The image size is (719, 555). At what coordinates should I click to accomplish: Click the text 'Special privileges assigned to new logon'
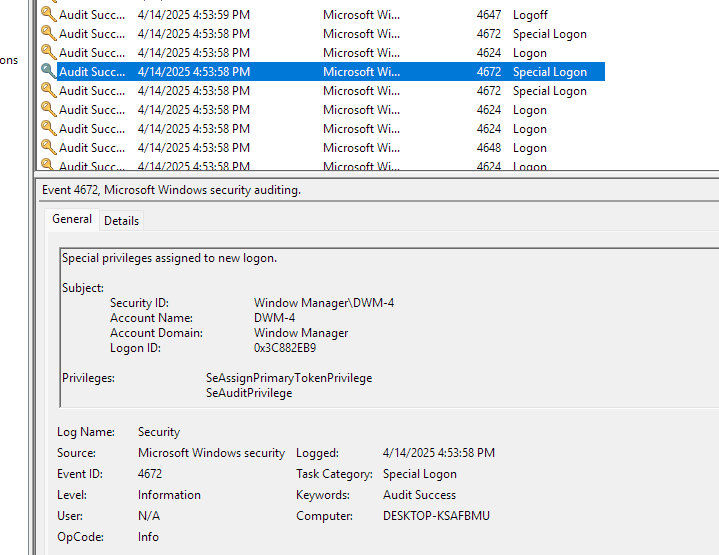[169, 258]
